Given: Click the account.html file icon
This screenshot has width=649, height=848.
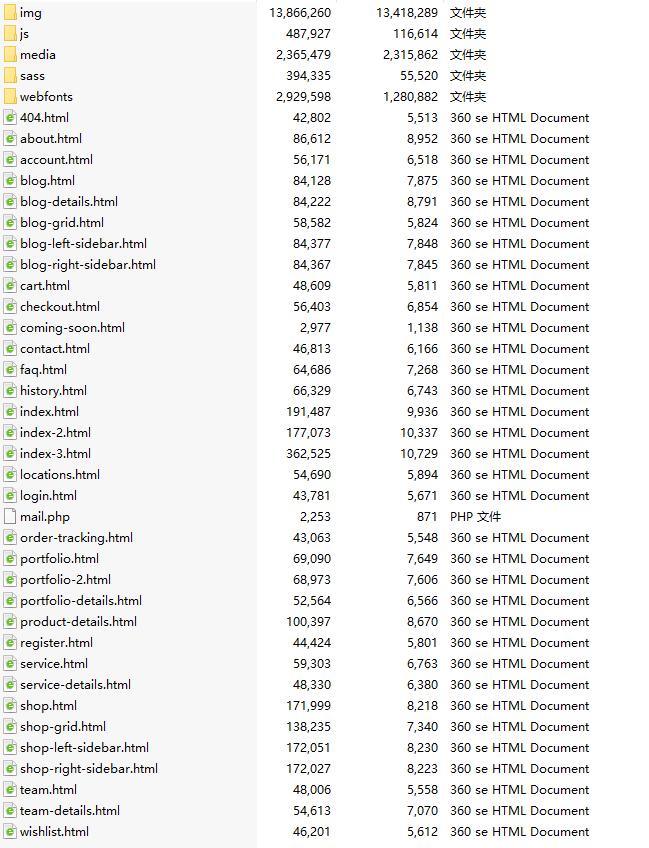Looking at the screenshot, I should 10,160.
